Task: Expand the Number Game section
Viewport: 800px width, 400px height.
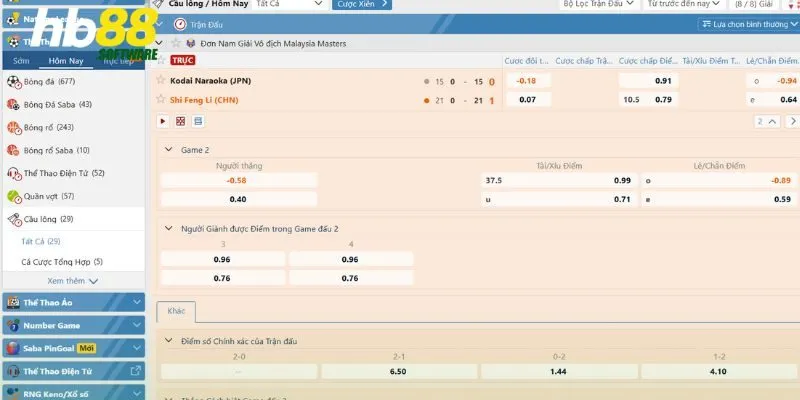Action: point(72,325)
